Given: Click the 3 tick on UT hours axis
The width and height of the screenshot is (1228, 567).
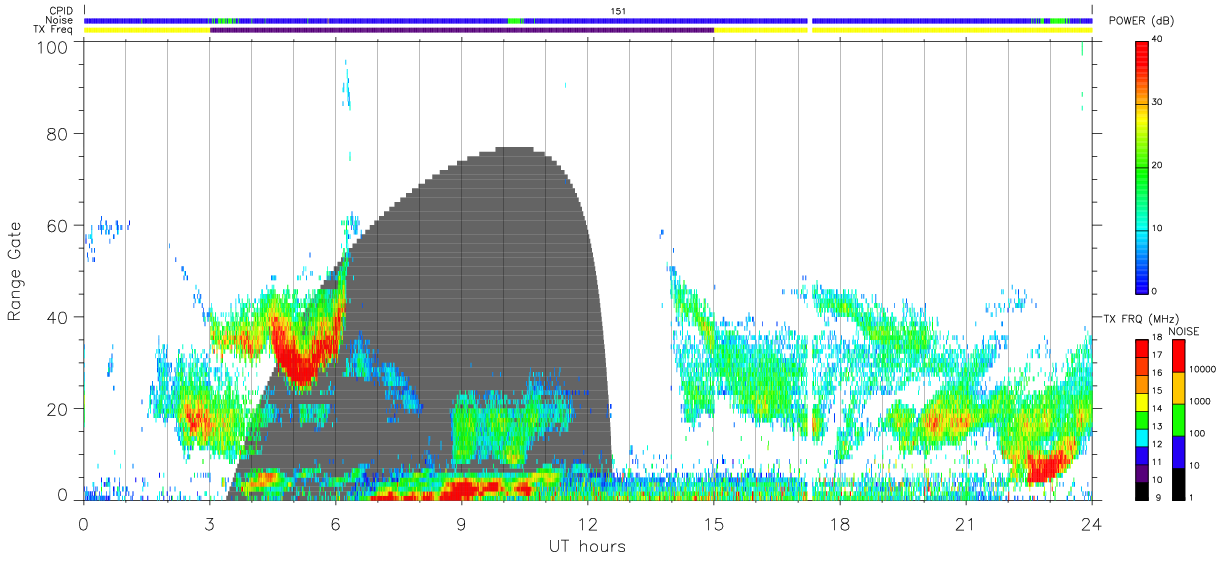Looking at the screenshot, I should pos(210,522).
